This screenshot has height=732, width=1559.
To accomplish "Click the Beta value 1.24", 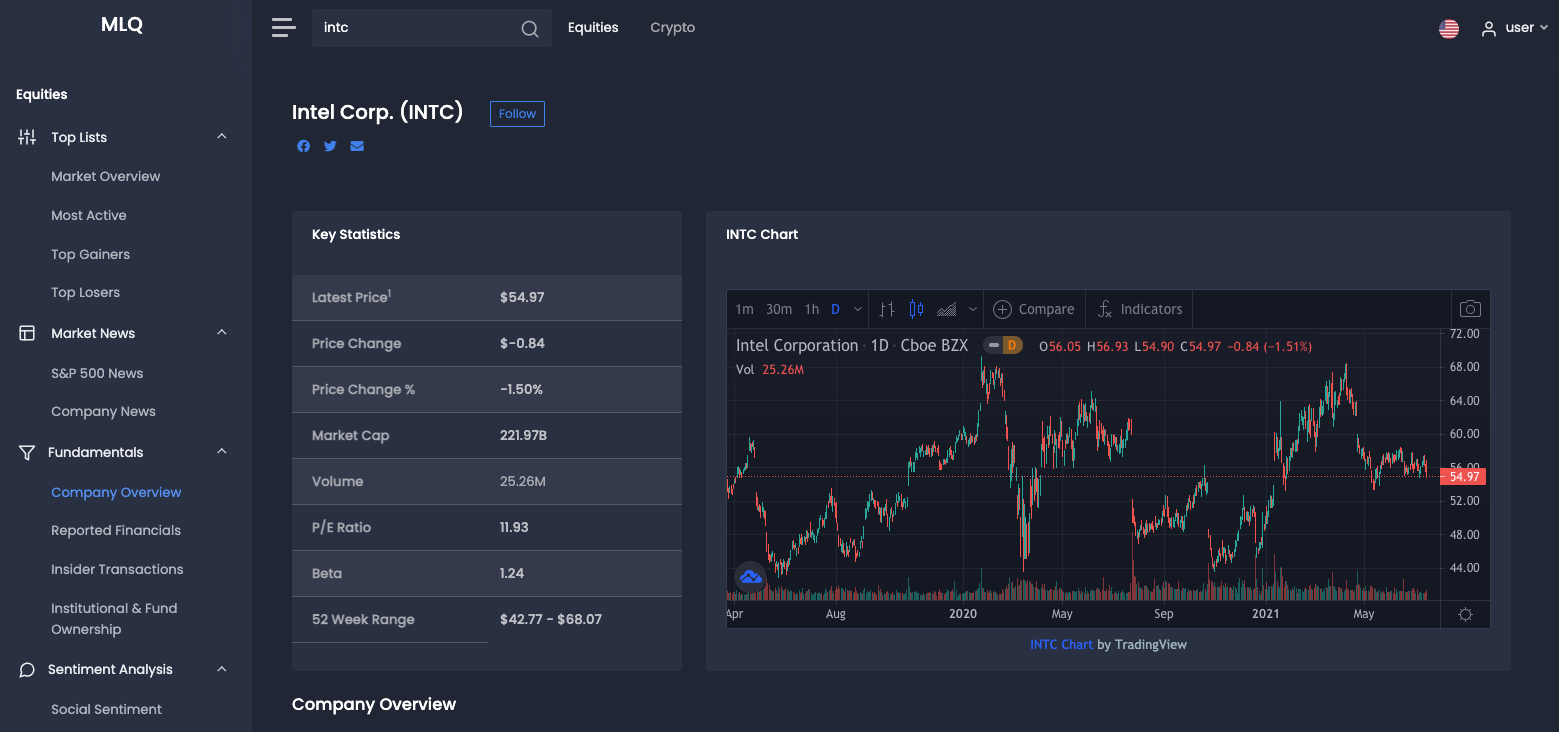I will pos(512,573).
